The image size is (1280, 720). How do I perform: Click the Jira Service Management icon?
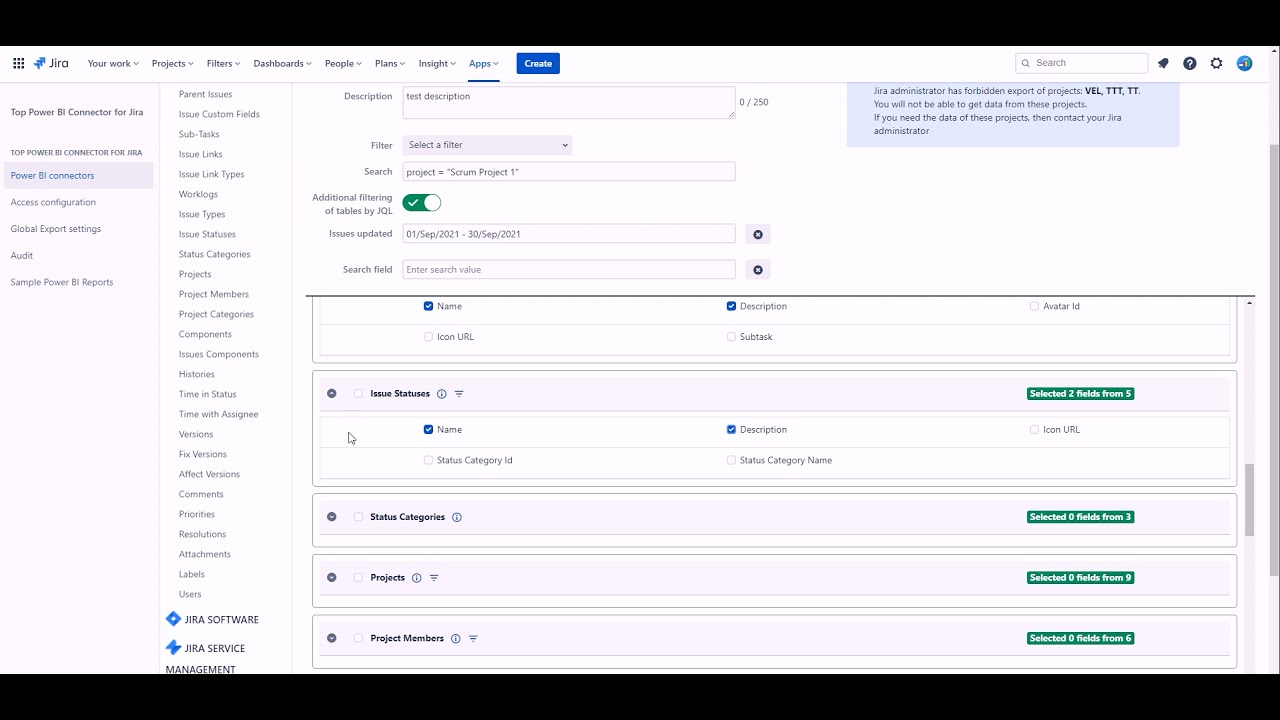pos(173,648)
